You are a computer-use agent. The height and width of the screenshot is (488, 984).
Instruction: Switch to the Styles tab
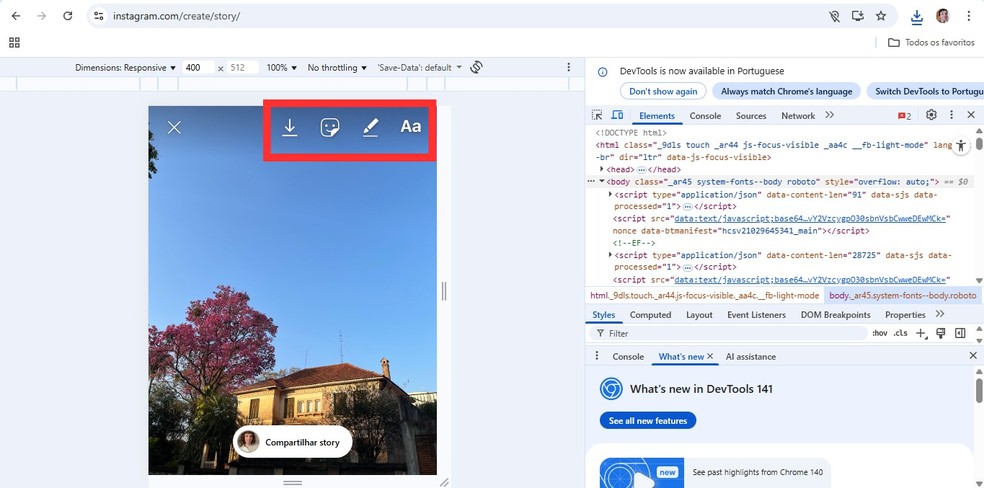[604, 315]
